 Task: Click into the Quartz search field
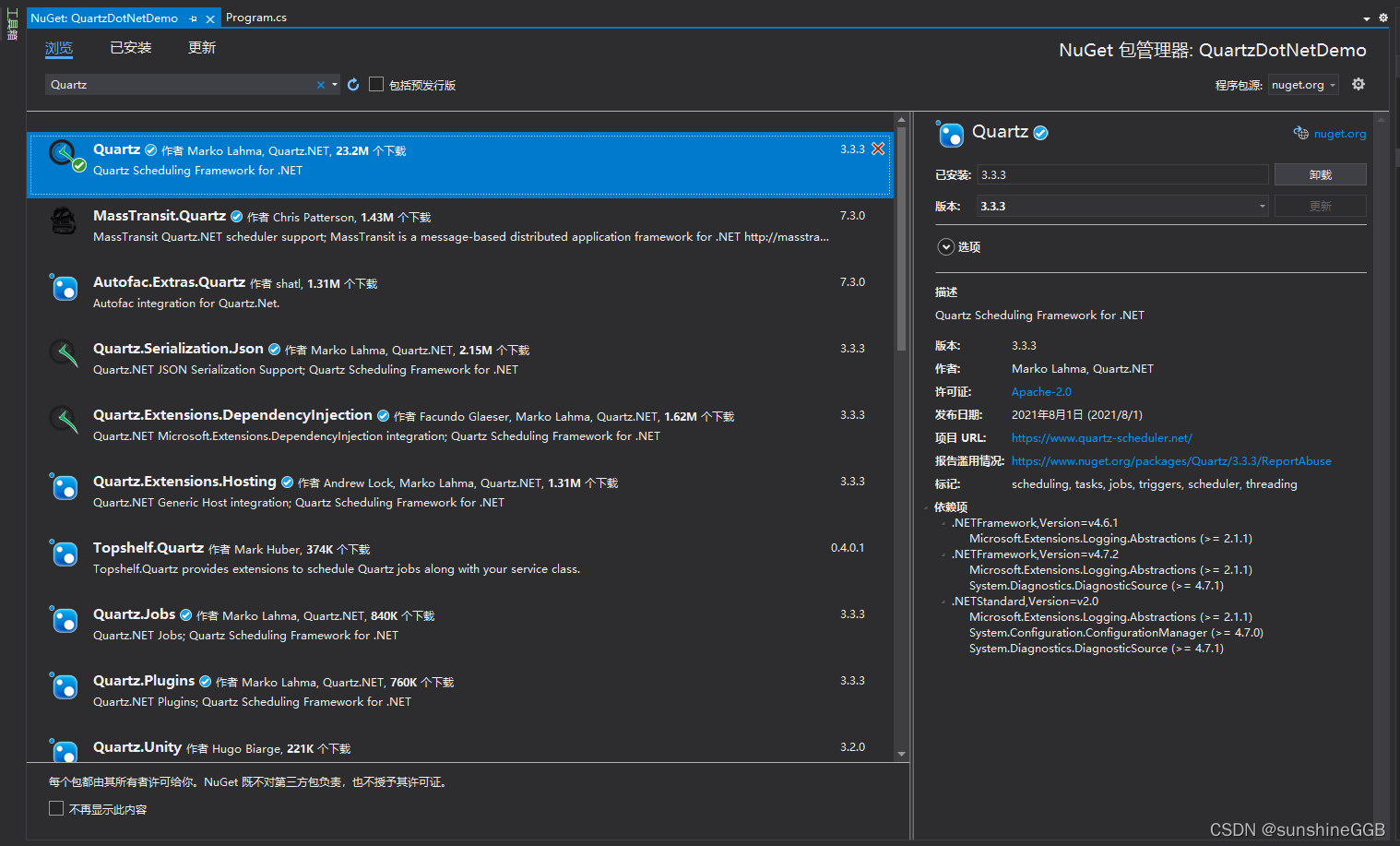[x=180, y=85]
